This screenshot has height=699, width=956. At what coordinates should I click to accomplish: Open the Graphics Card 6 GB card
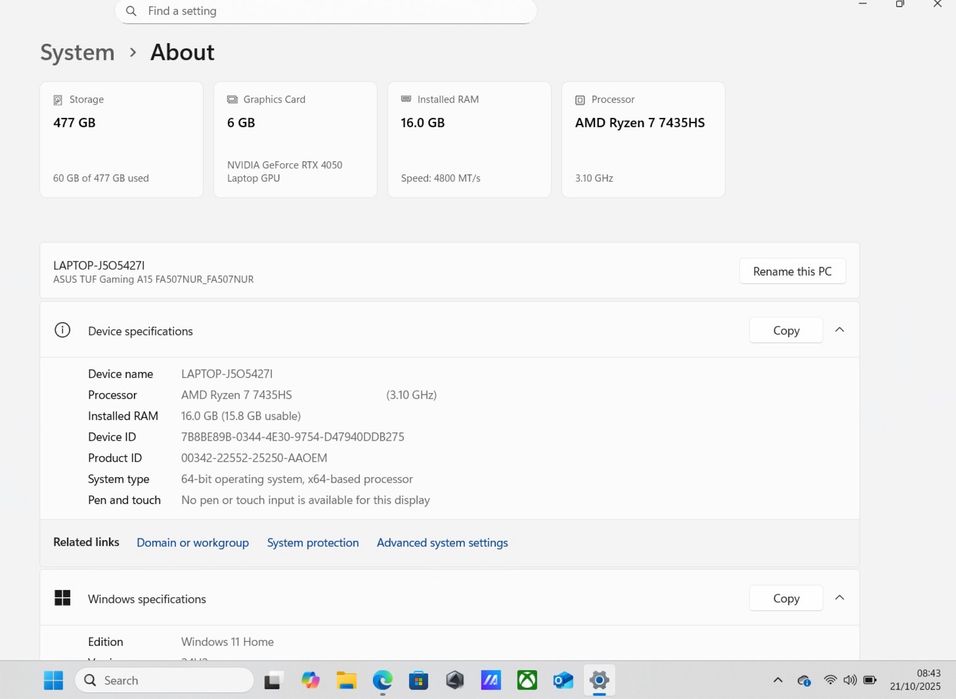[x=295, y=140]
